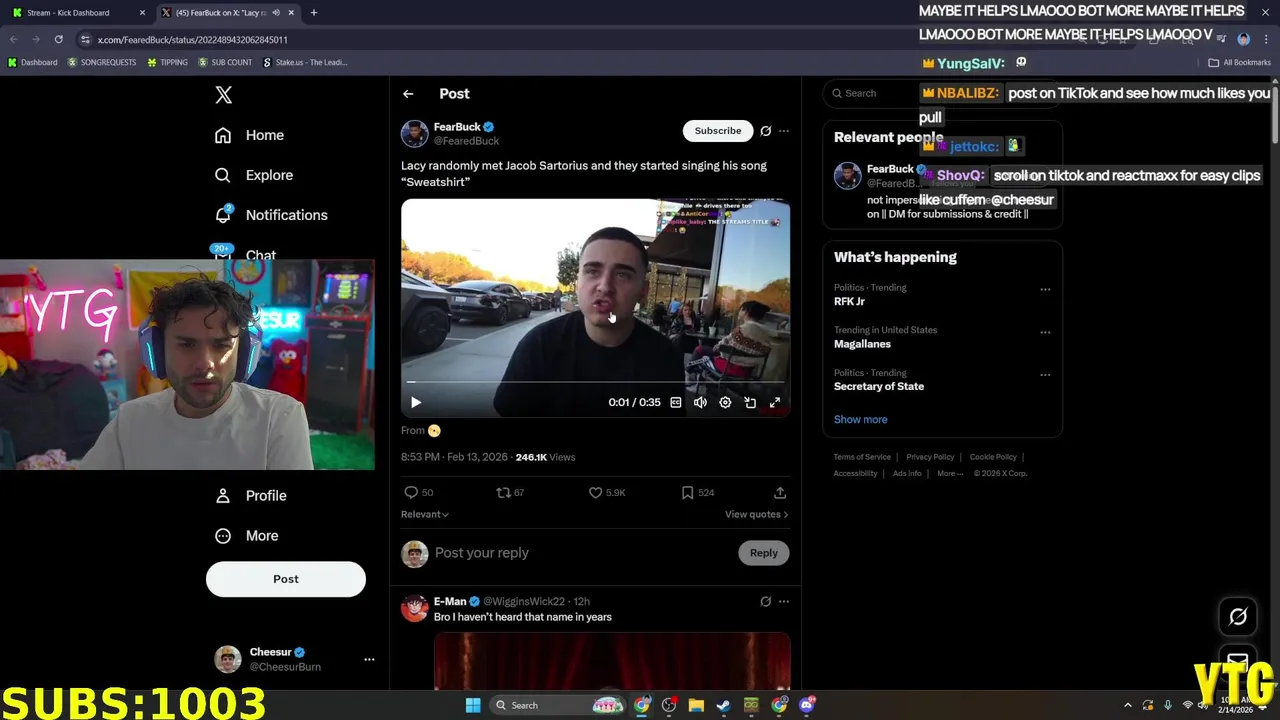Screen dimensions: 1280x720
Task: Open Windows Start menu
Action: [473, 705]
